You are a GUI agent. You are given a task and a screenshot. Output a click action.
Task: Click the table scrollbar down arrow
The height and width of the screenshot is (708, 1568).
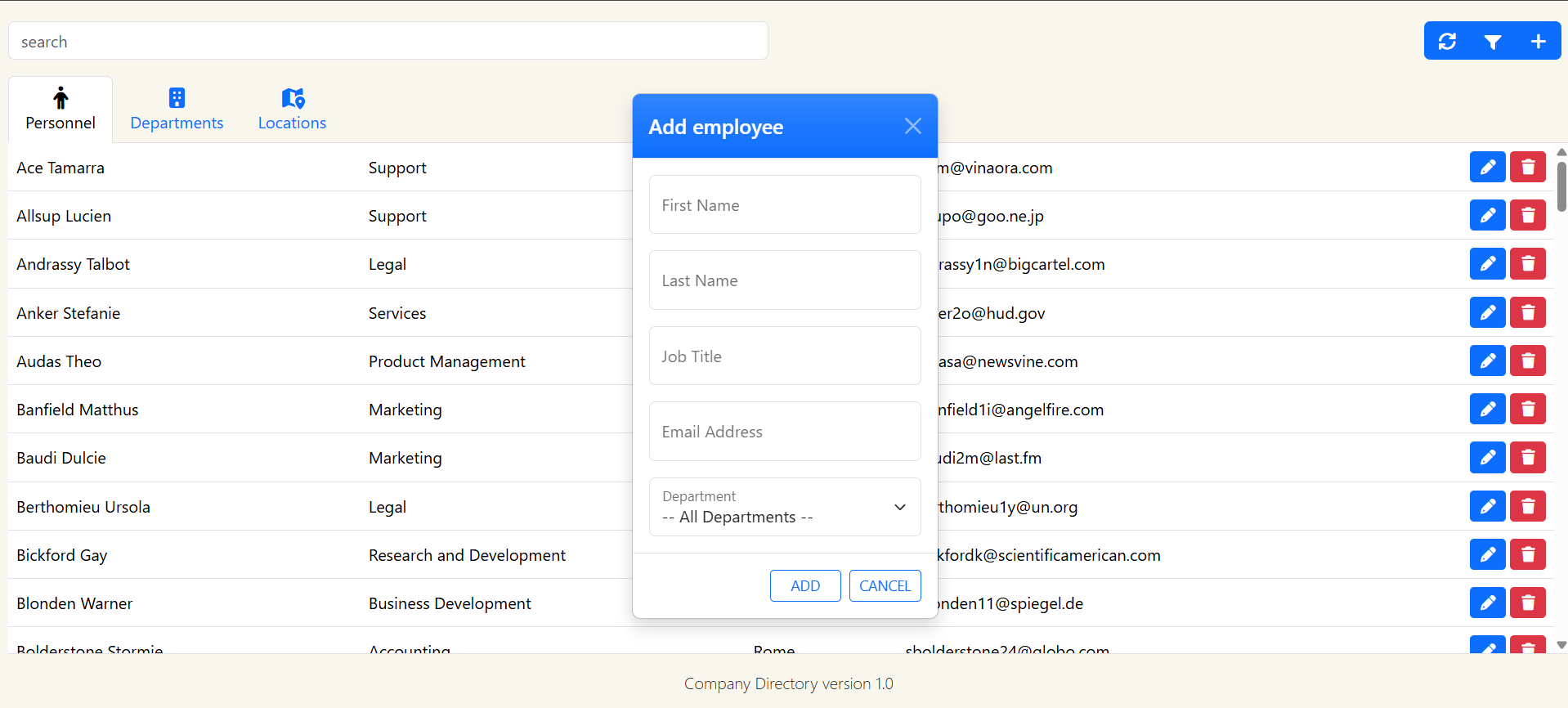click(x=1561, y=645)
